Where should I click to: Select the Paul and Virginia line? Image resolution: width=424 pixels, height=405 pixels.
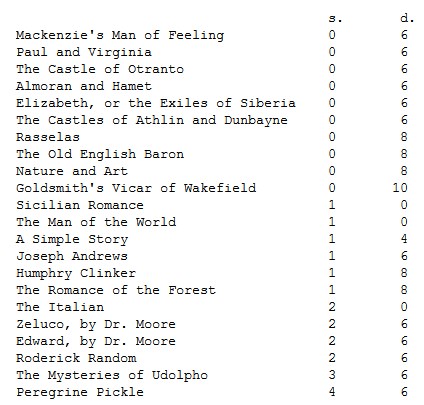[84, 52]
